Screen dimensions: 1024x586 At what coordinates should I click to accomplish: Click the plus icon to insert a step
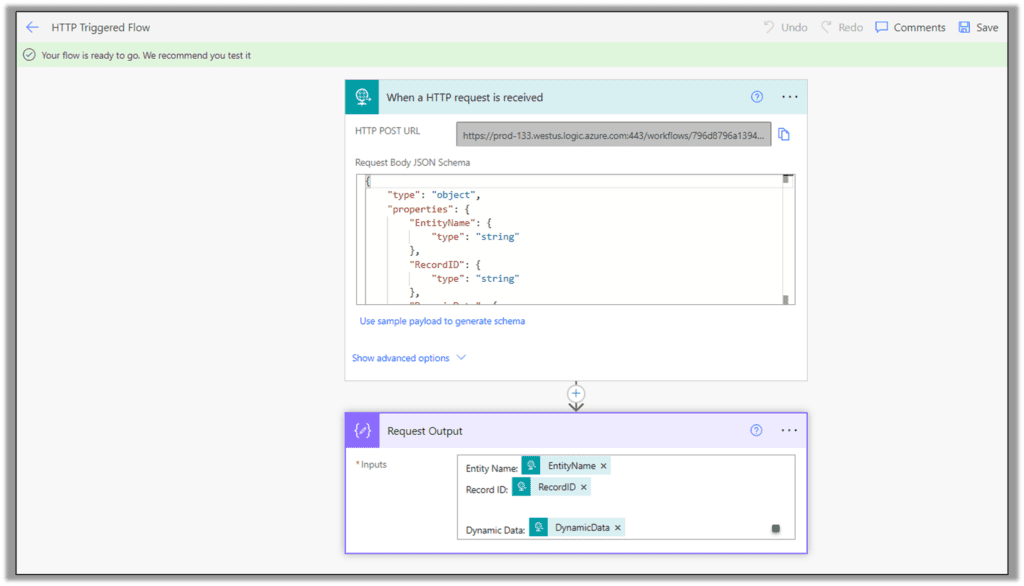[576, 394]
